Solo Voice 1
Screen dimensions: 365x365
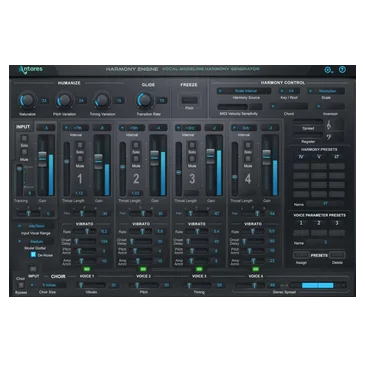80,145
